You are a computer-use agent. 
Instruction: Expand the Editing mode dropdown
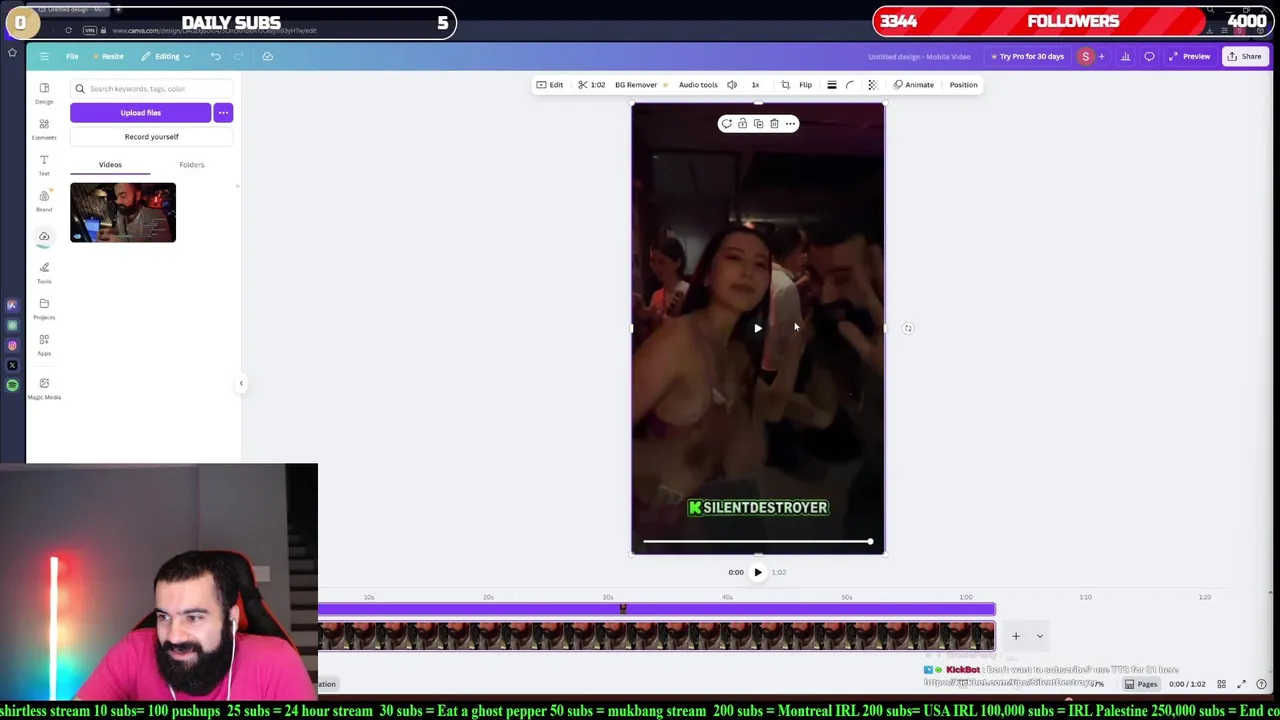[x=166, y=56]
